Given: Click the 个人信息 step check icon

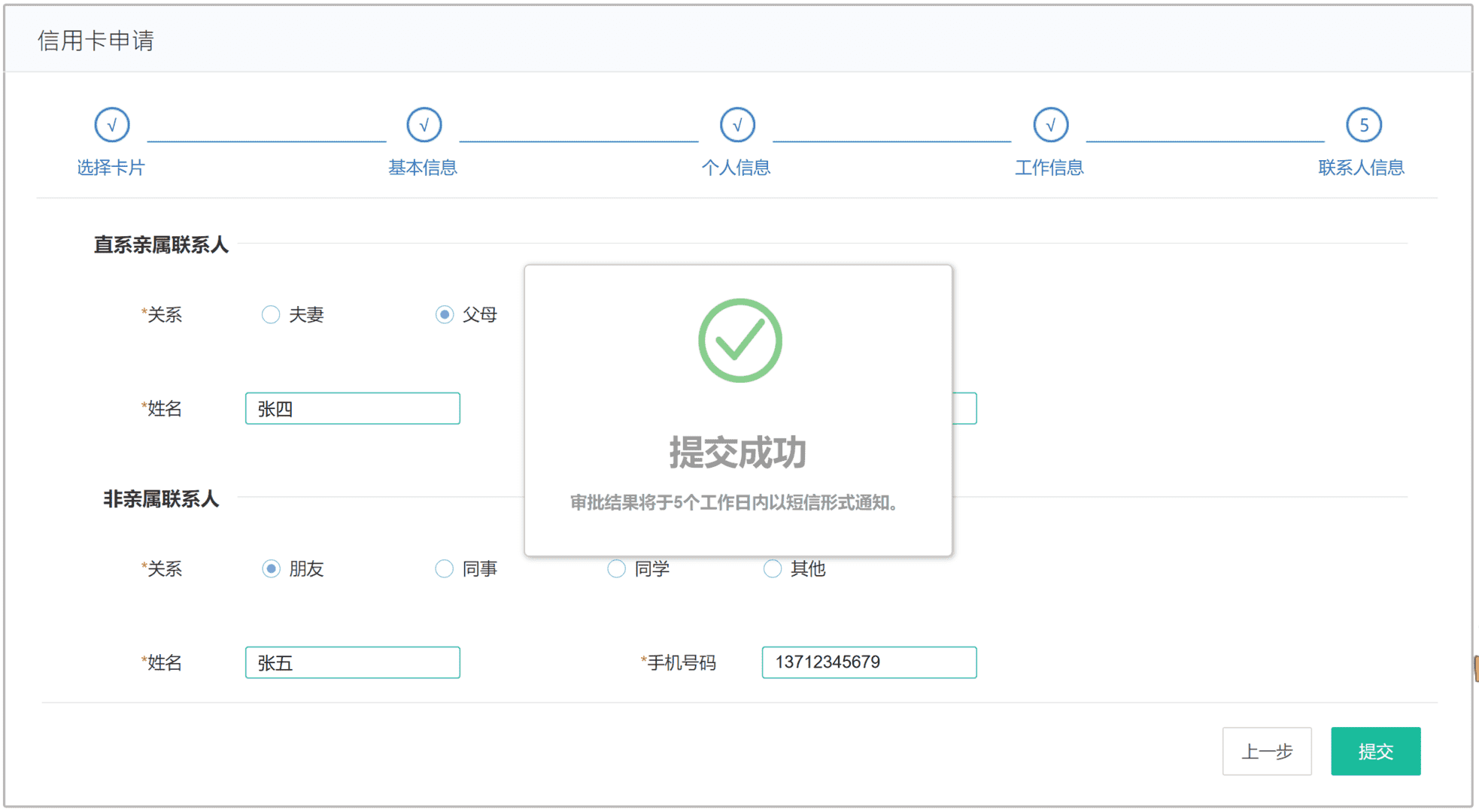Looking at the screenshot, I should point(737,125).
